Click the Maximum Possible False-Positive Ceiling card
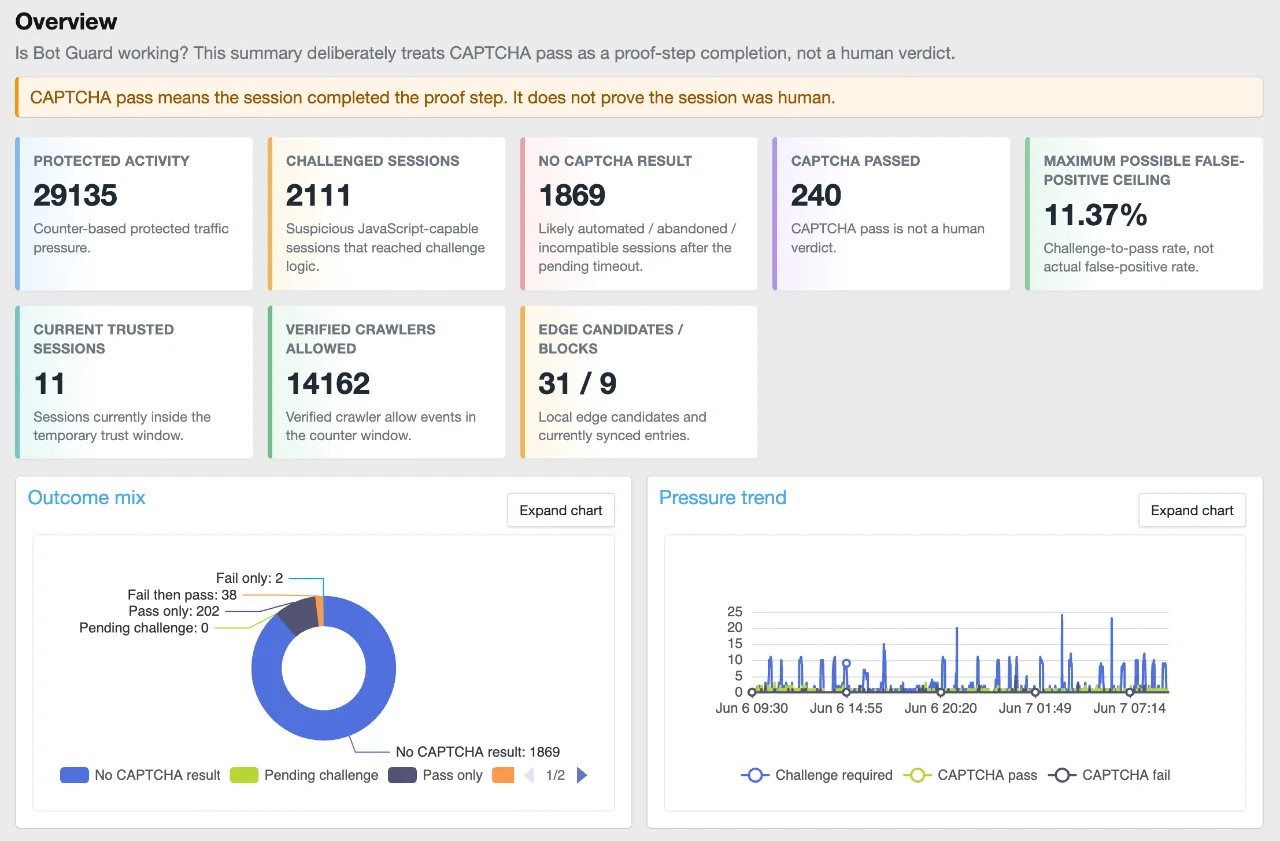The height and width of the screenshot is (841, 1280). [x=1144, y=213]
